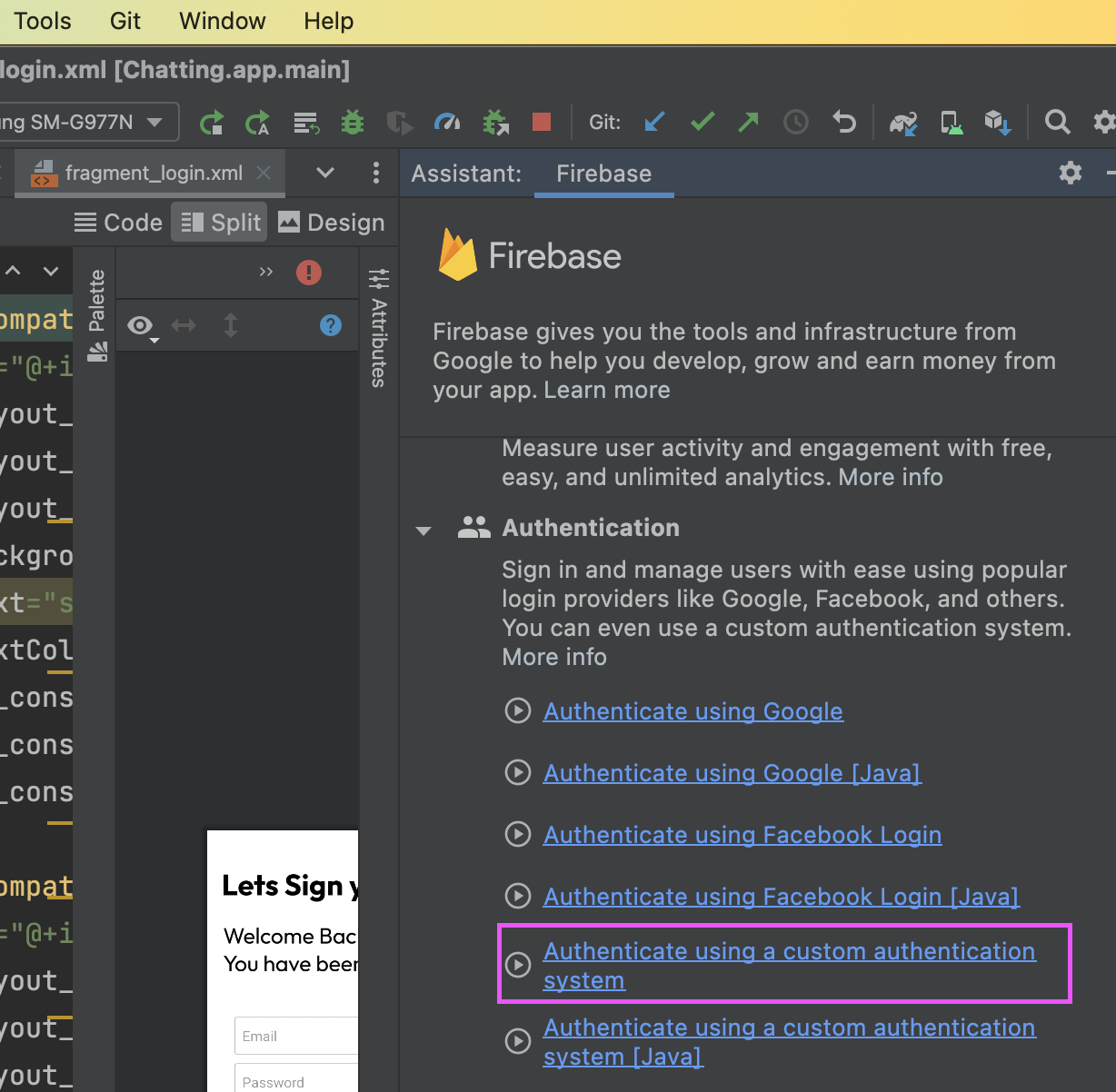This screenshot has height=1092, width=1116.
Task: Click Attach Debugger to Android Process icon
Action: (495, 122)
